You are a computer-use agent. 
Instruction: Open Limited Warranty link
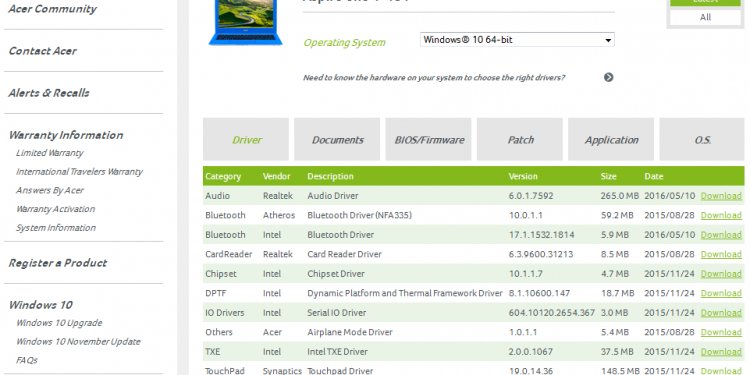[50, 153]
